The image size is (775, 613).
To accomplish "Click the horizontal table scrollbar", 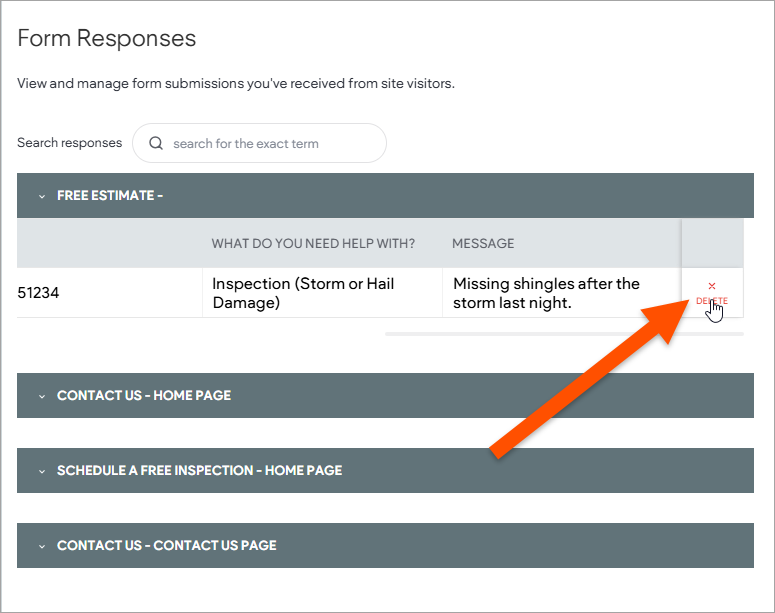I will [x=563, y=334].
